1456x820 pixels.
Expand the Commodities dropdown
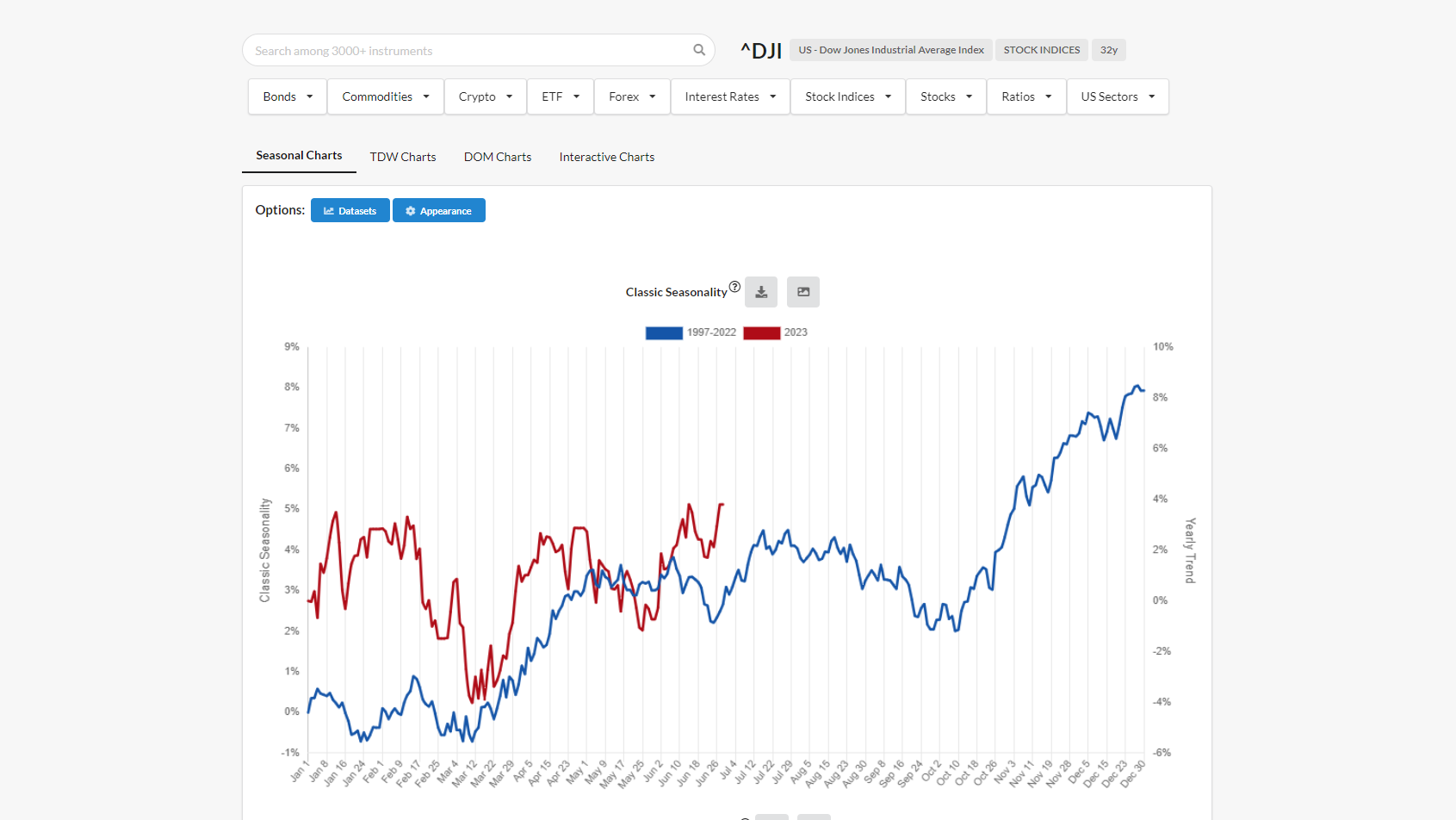click(385, 96)
